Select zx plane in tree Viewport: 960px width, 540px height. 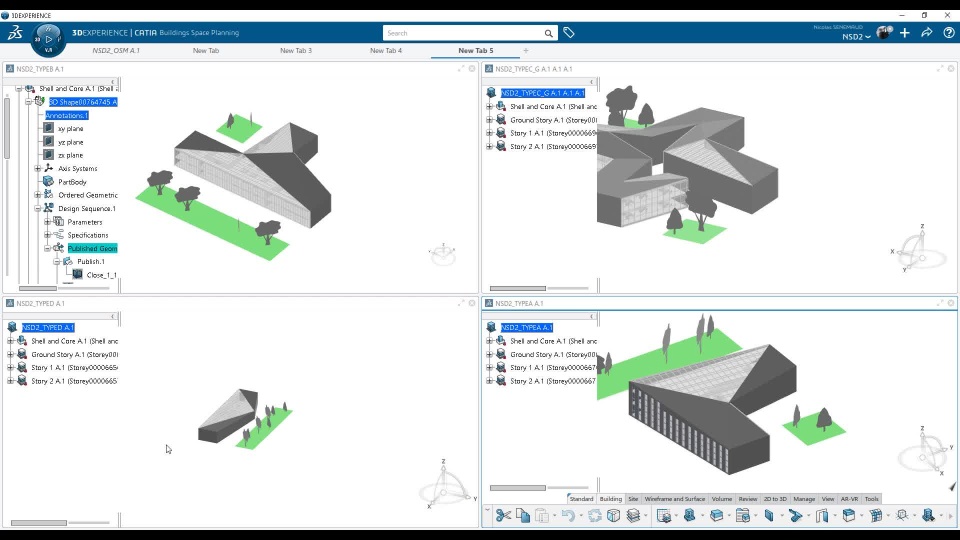[x=70, y=156]
